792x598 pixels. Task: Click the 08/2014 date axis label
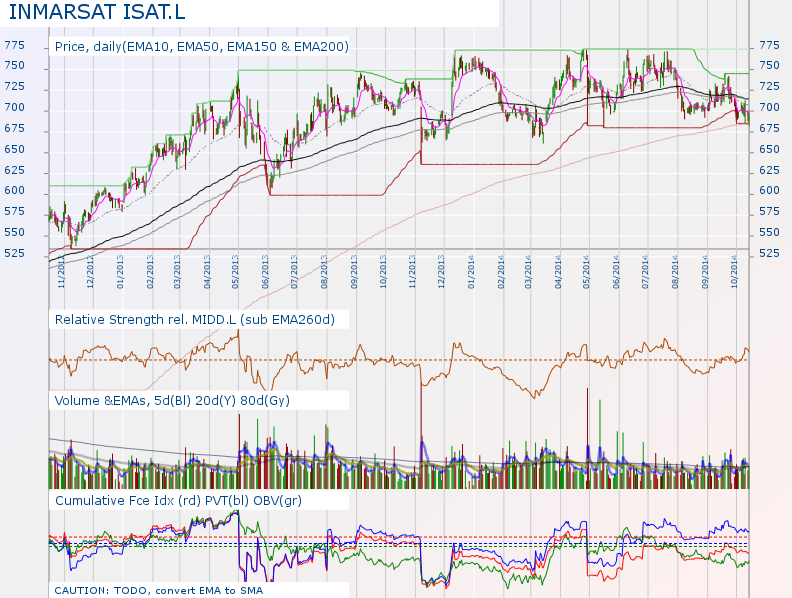tap(675, 272)
